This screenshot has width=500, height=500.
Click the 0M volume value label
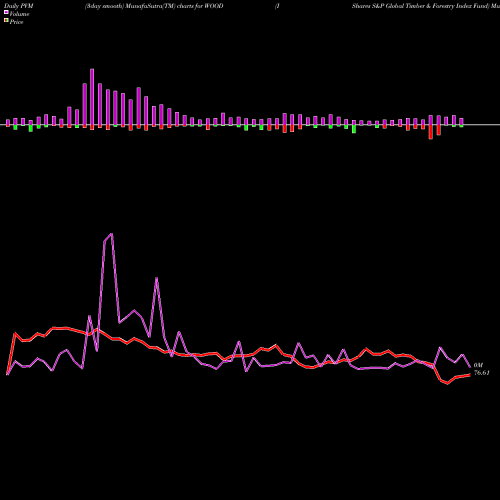(478, 365)
